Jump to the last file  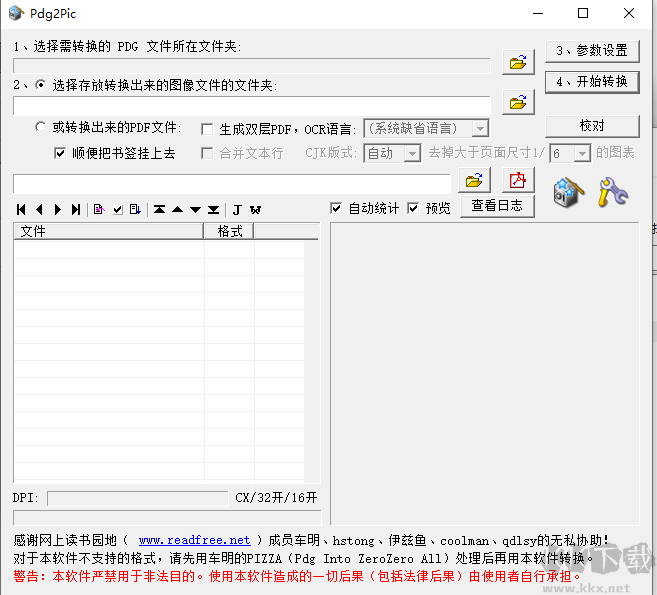click(76, 210)
